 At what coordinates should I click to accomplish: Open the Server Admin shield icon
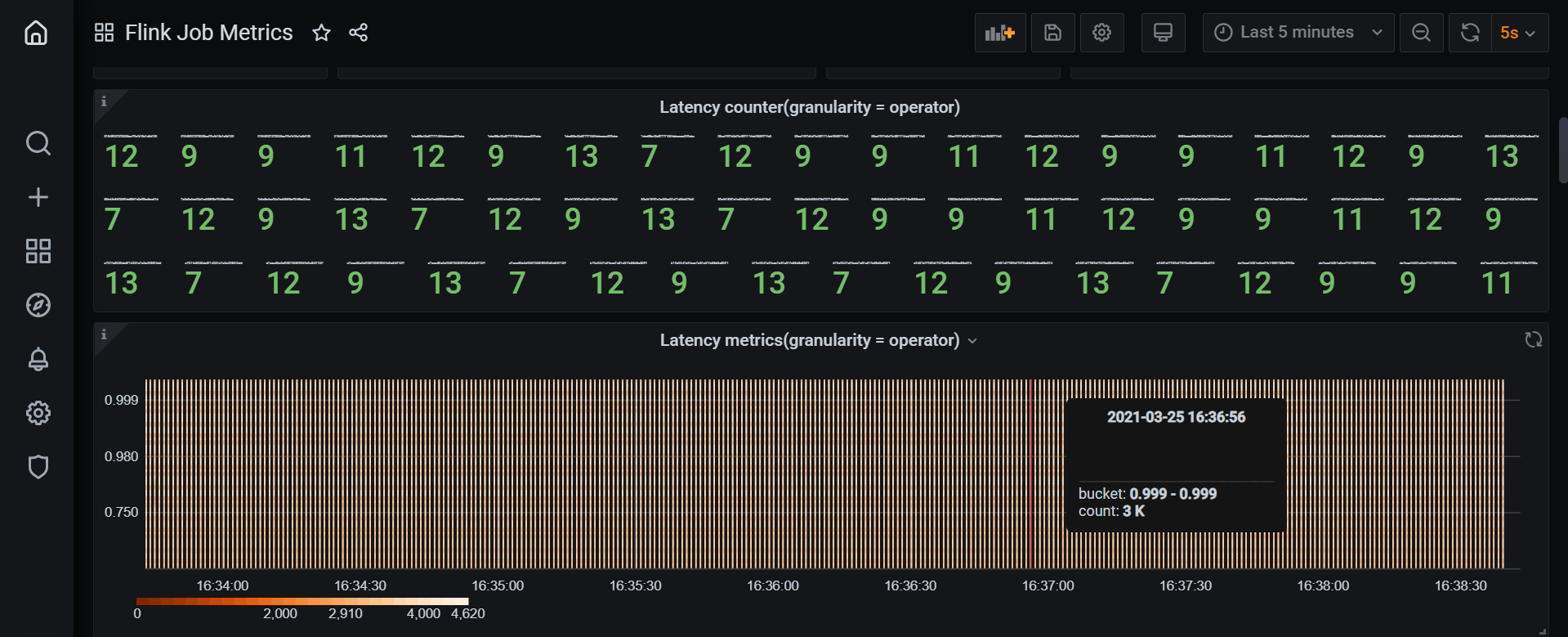[x=38, y=467]
